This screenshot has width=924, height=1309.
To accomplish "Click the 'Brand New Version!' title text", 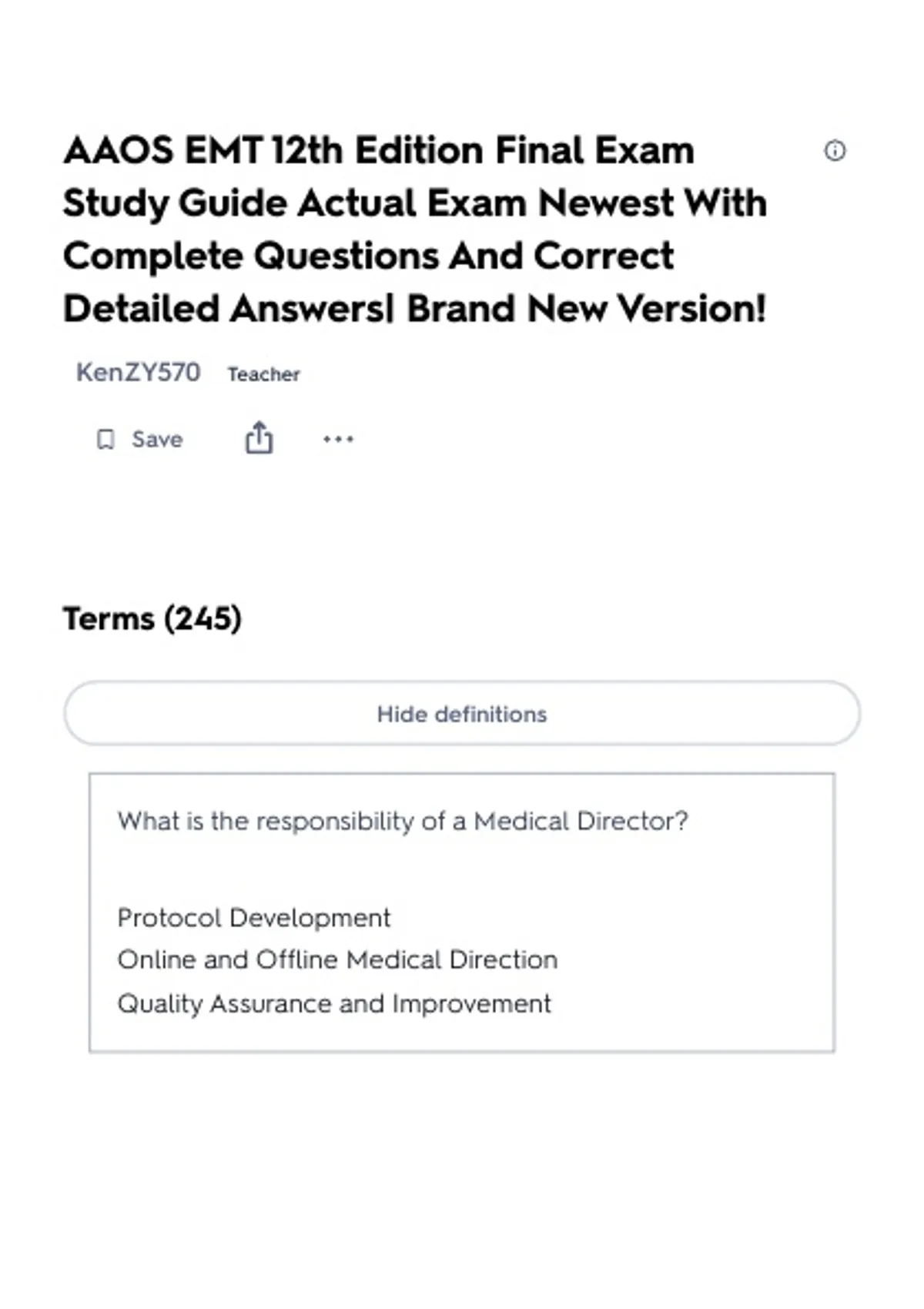I will tap(586, 309).
